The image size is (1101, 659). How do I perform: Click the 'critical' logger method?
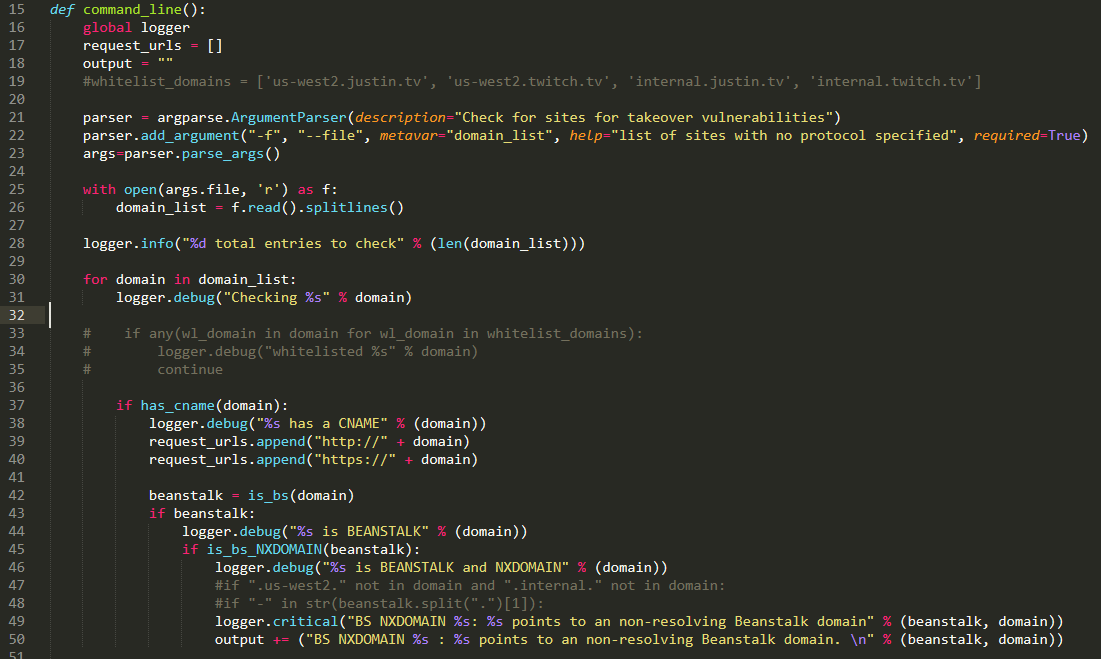pos(305,622)
